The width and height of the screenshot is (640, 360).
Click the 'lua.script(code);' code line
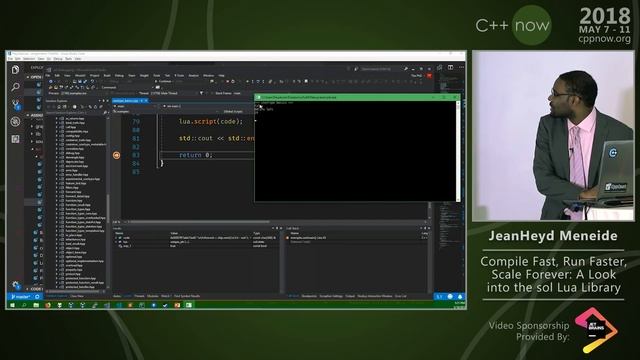pos(211,122)
